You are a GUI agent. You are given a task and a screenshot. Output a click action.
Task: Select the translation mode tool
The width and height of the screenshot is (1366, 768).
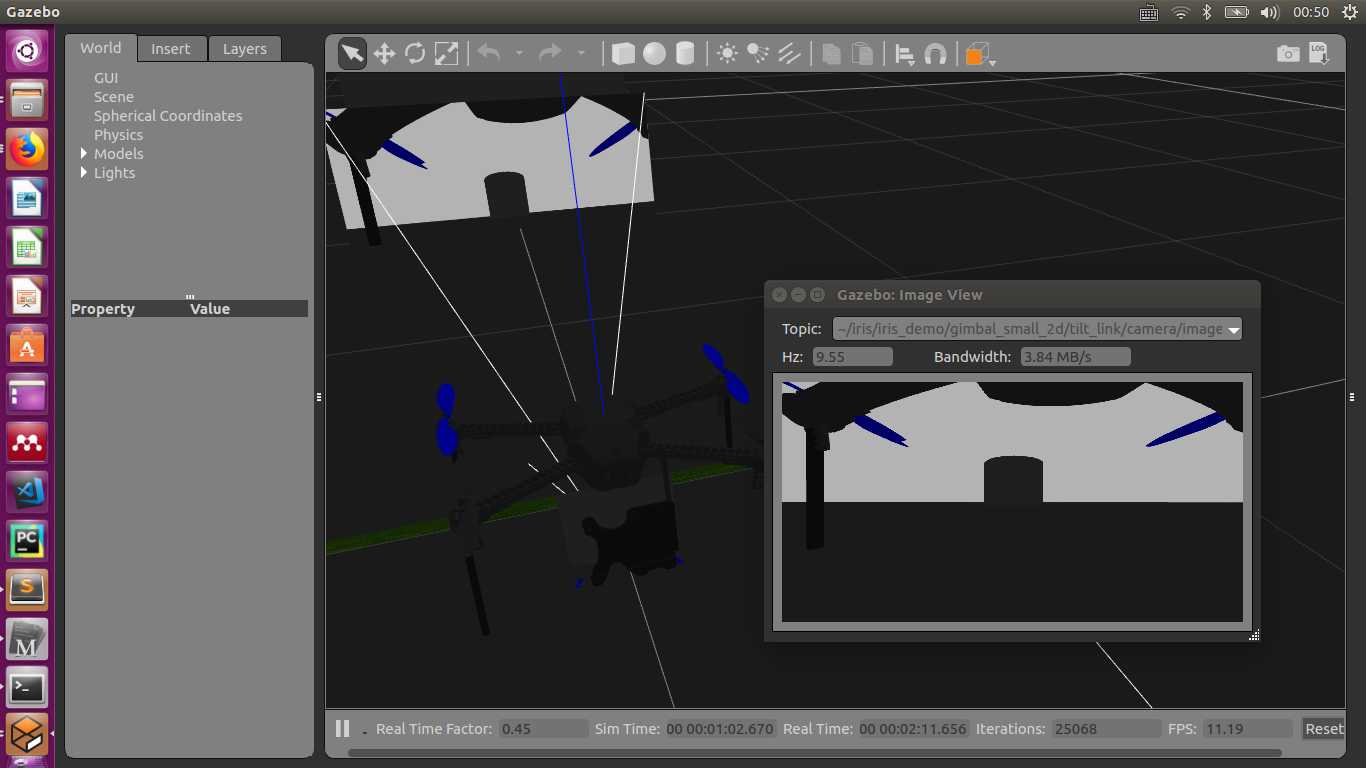[384, 54]
